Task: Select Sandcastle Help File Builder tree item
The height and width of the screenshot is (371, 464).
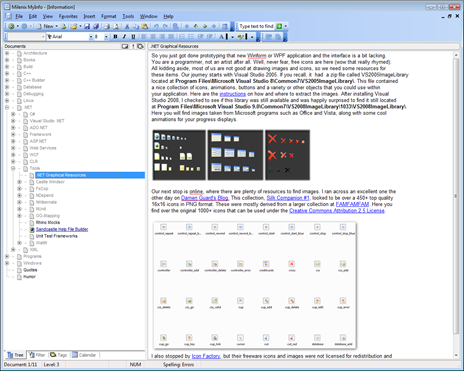Action: [62, 229]
